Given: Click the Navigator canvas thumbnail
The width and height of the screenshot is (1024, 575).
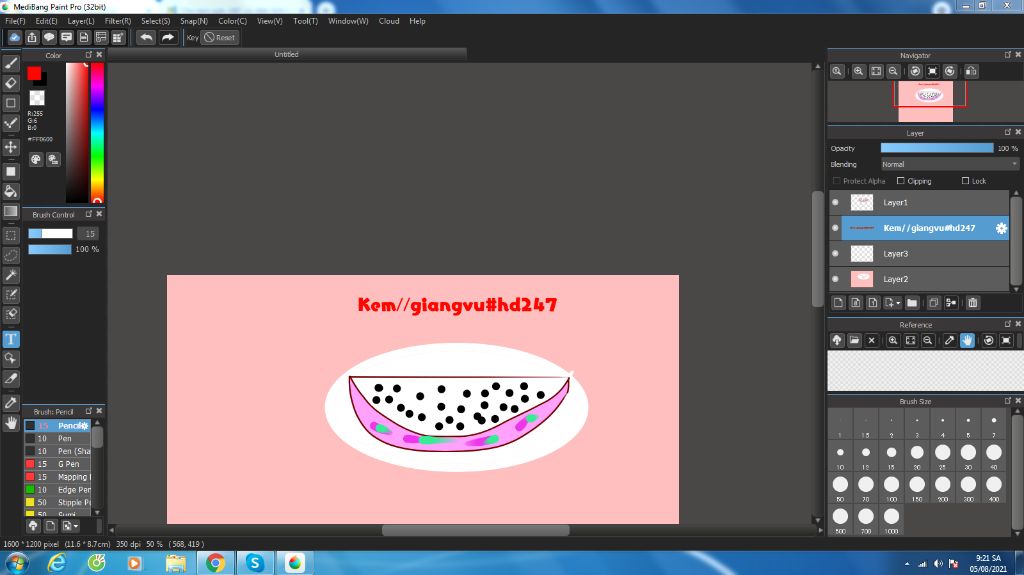Looking at the screenshot, I should point(925,101).
